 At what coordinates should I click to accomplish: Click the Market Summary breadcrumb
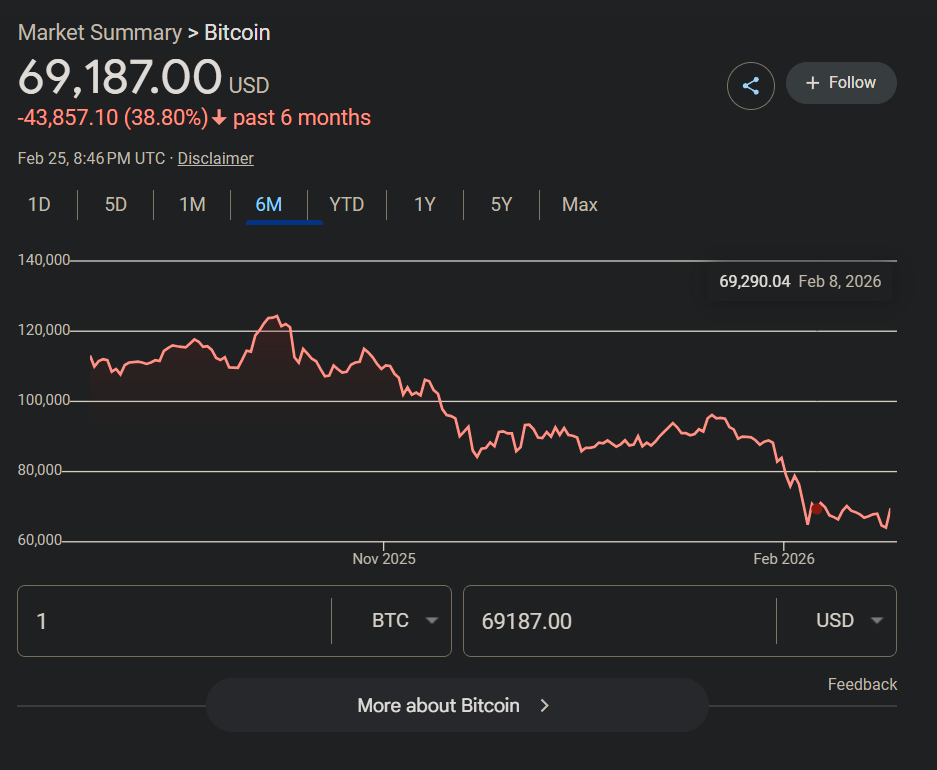click(x=100, y=32)
